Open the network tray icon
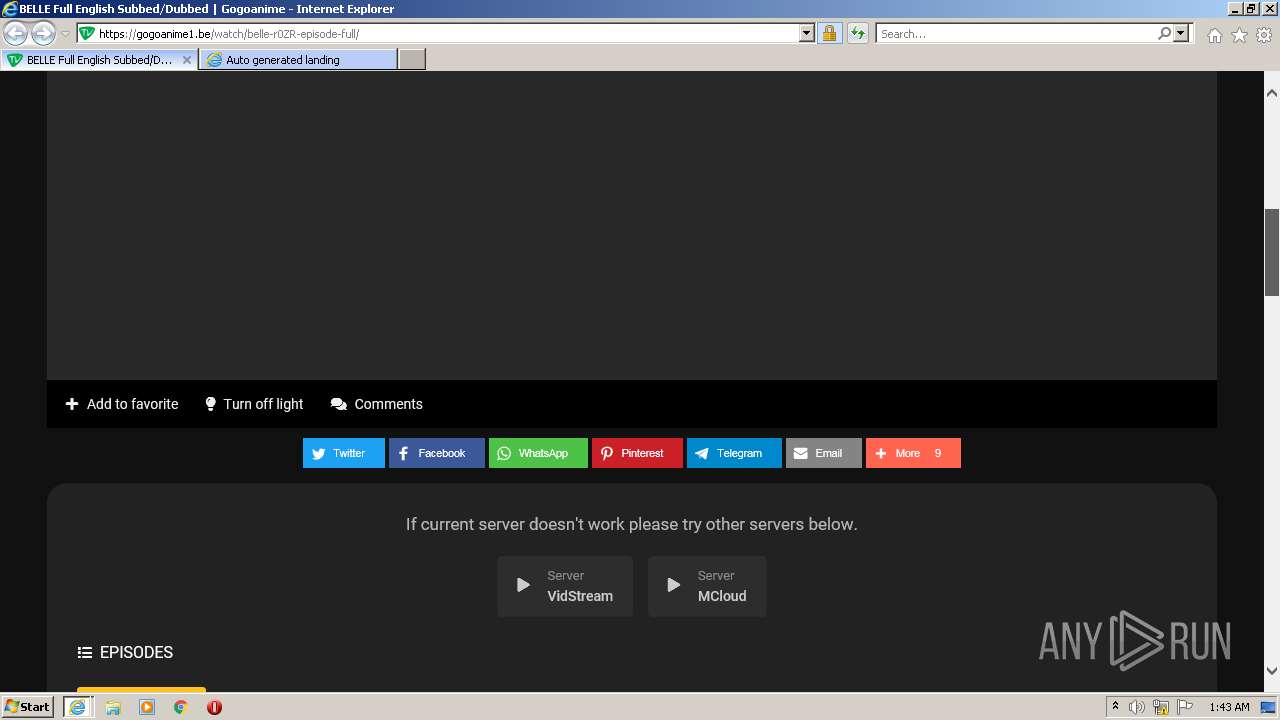 coord(1161,707)
